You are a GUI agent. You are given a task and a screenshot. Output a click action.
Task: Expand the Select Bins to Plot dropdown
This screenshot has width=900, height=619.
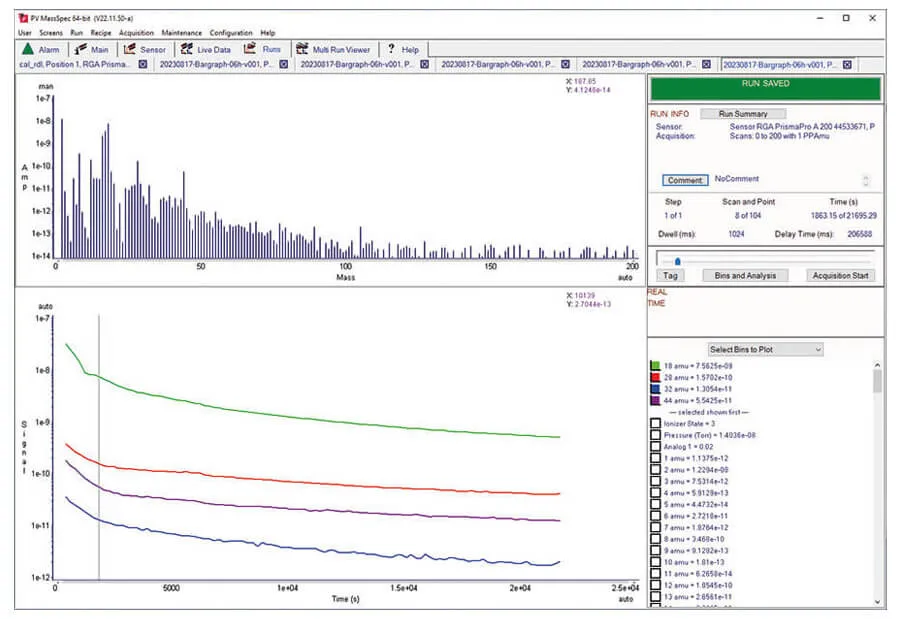(766, 349)
